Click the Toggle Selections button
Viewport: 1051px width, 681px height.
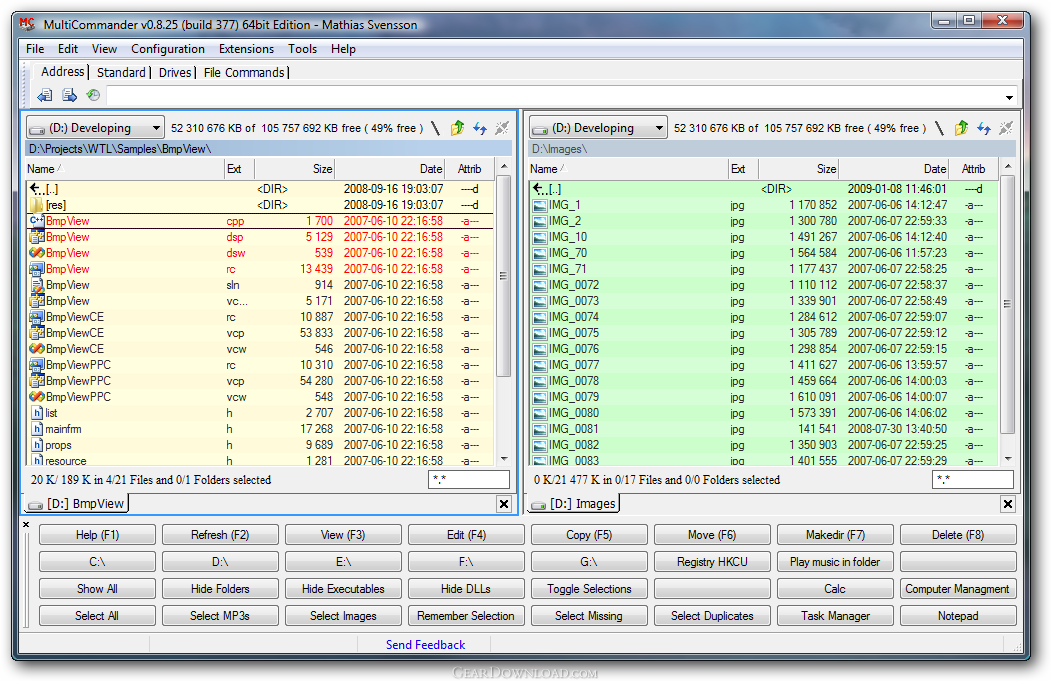point(589,589)
